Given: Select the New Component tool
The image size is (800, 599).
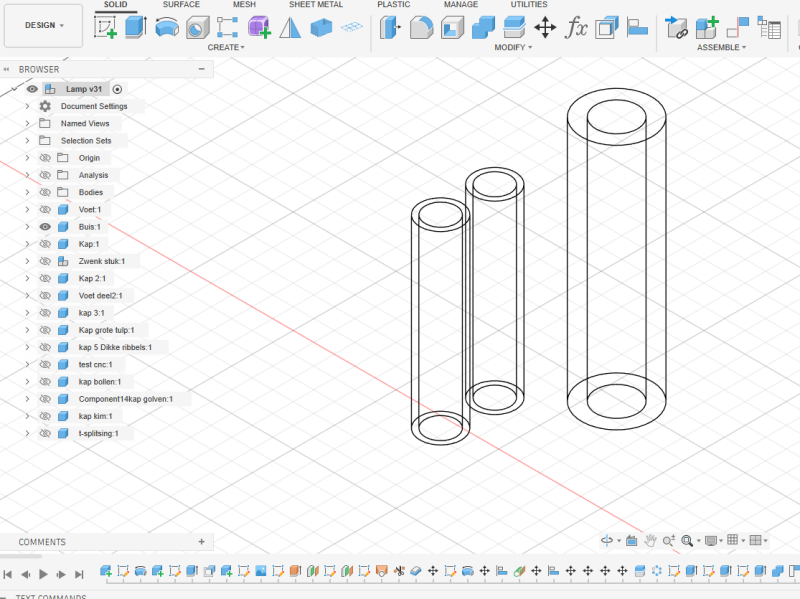Looking at the screenshot, I should click(x=707, y=27).
